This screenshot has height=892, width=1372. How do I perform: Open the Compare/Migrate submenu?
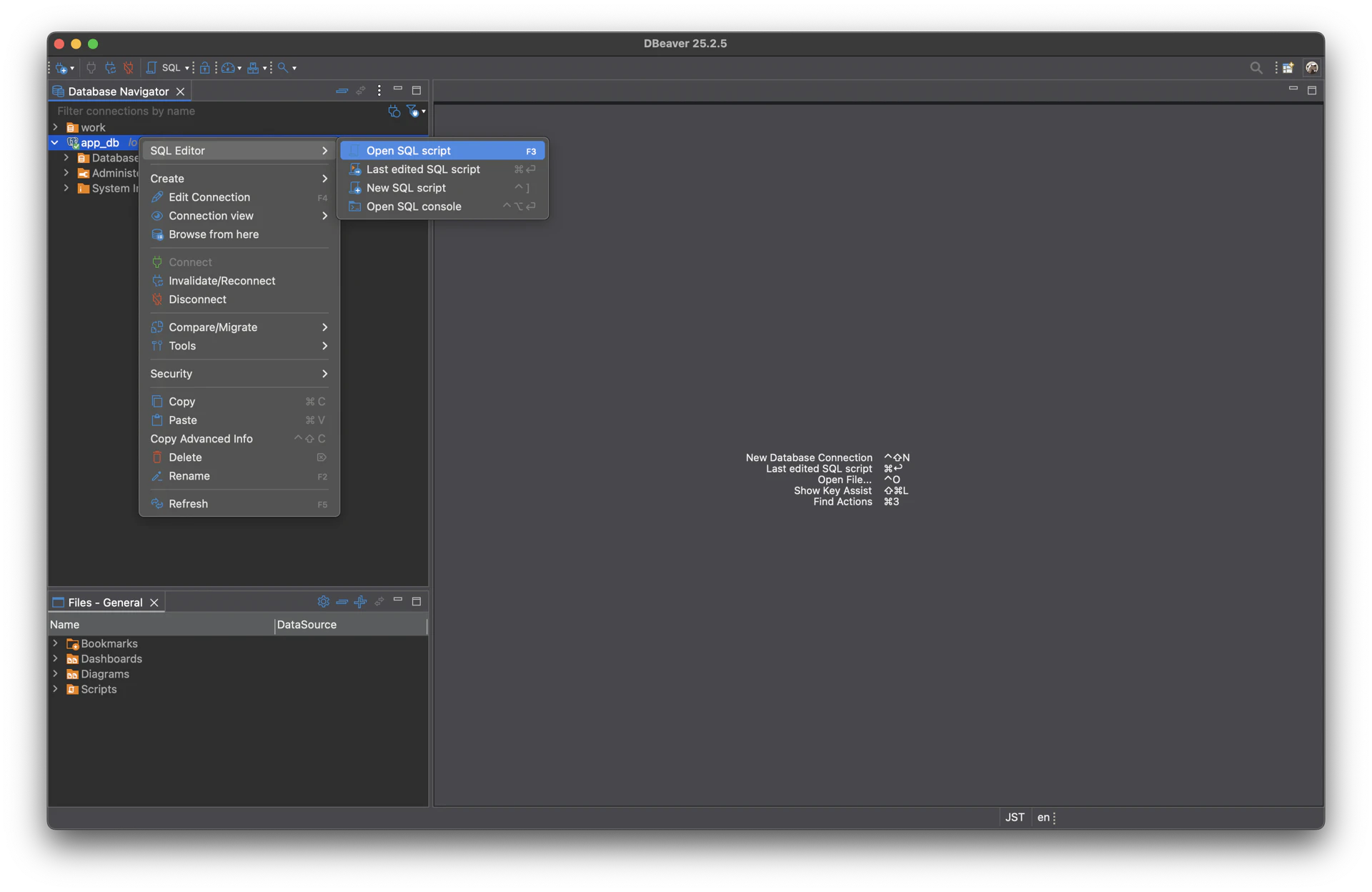coord(239,327)
